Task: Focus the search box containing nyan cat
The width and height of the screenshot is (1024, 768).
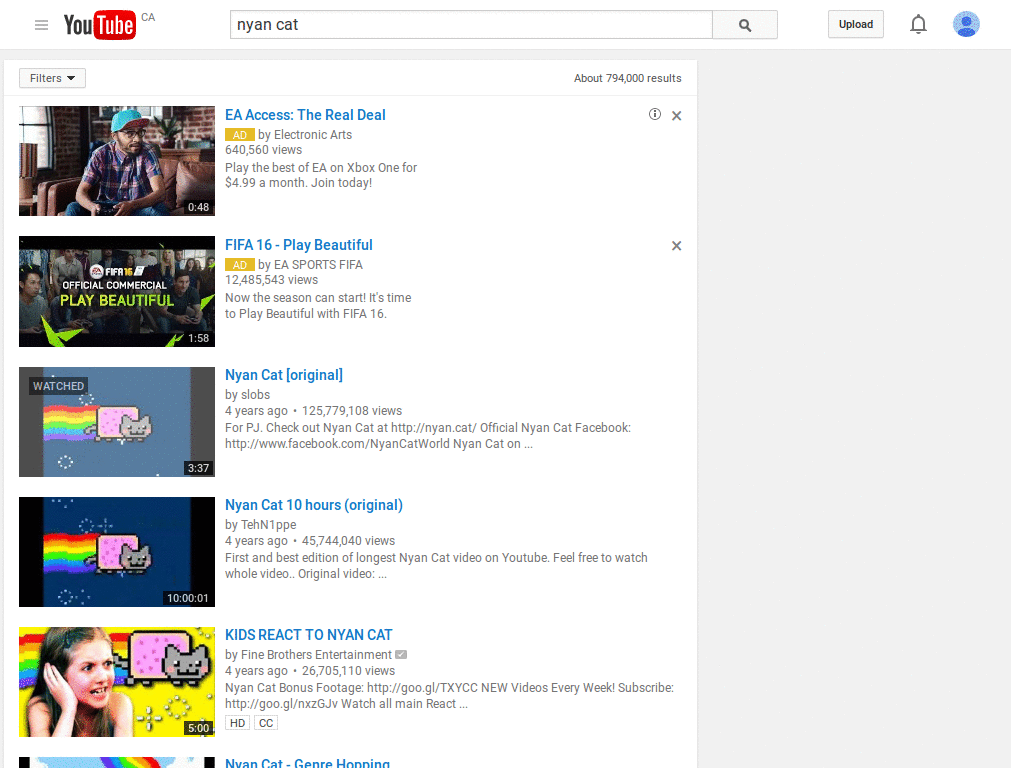Action: tap(471, 25)
